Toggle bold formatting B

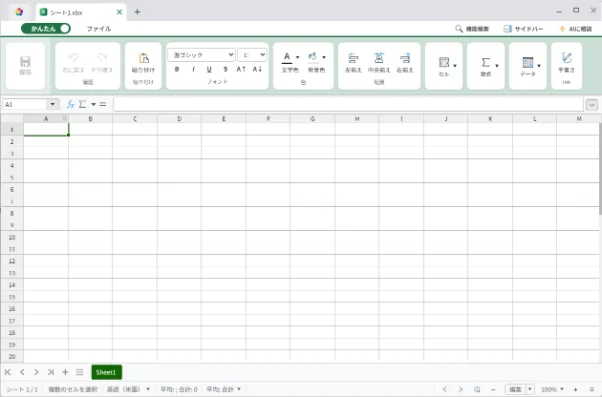point(177,69)
